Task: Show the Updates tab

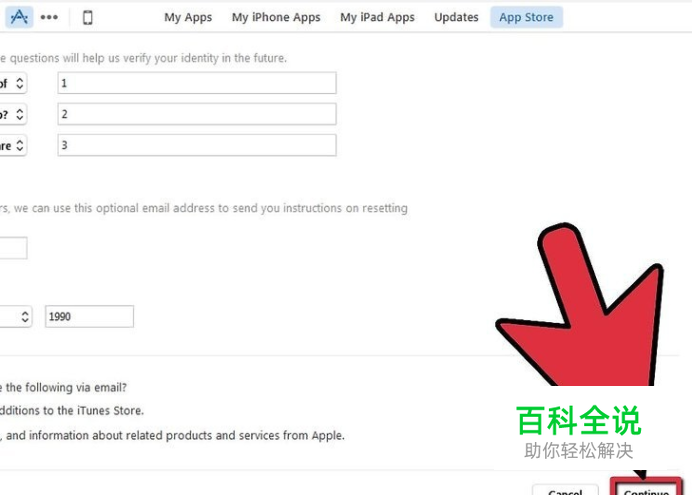Action: click(x=456, y=17)
